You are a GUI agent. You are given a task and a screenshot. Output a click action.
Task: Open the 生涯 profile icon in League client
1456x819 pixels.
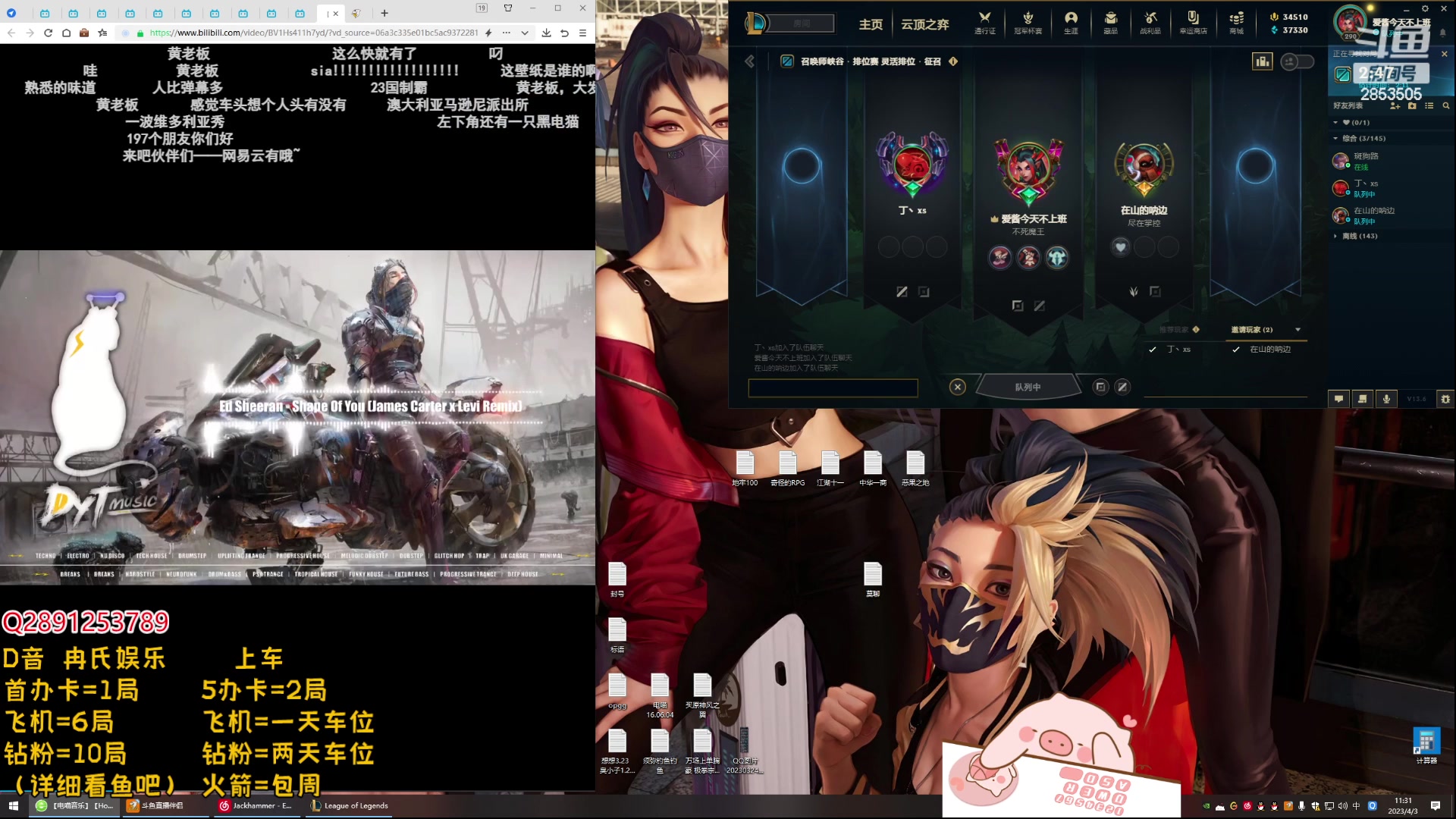pos(1071,22)
